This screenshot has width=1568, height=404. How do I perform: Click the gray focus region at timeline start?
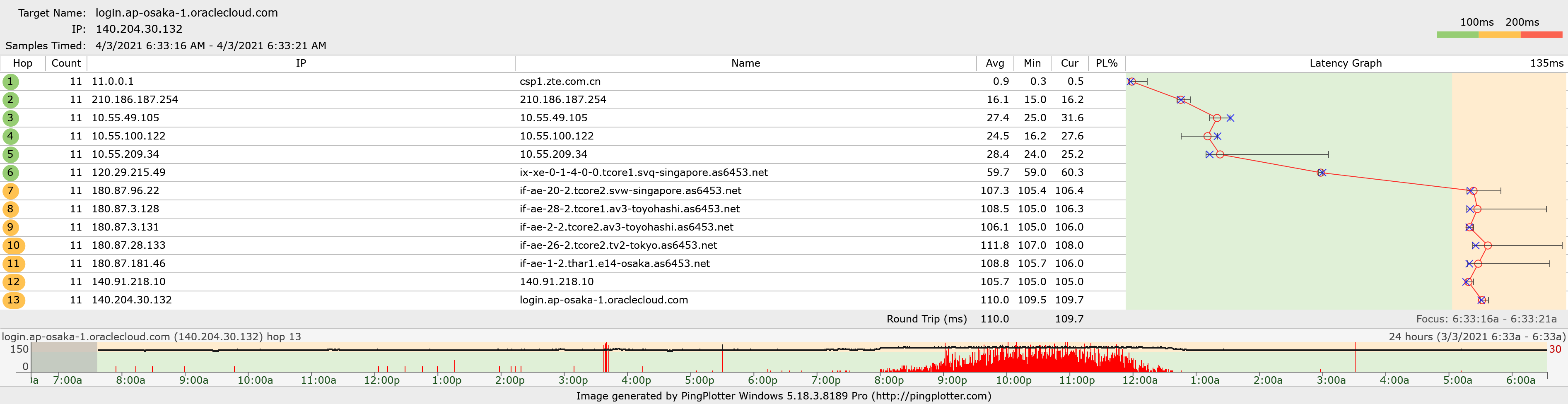64,357
